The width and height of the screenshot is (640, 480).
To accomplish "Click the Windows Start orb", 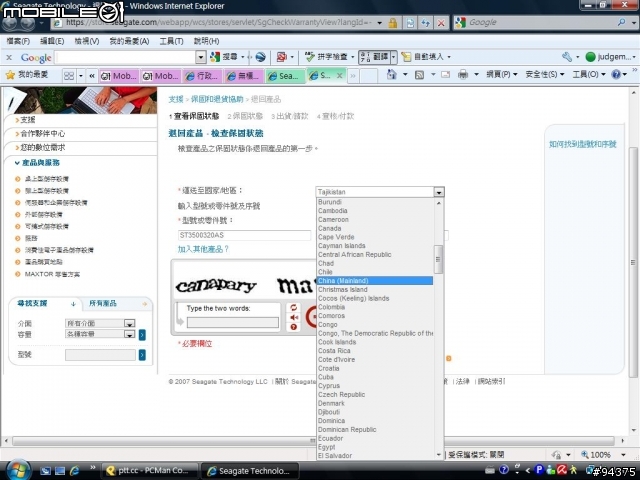I will [18, 471].
